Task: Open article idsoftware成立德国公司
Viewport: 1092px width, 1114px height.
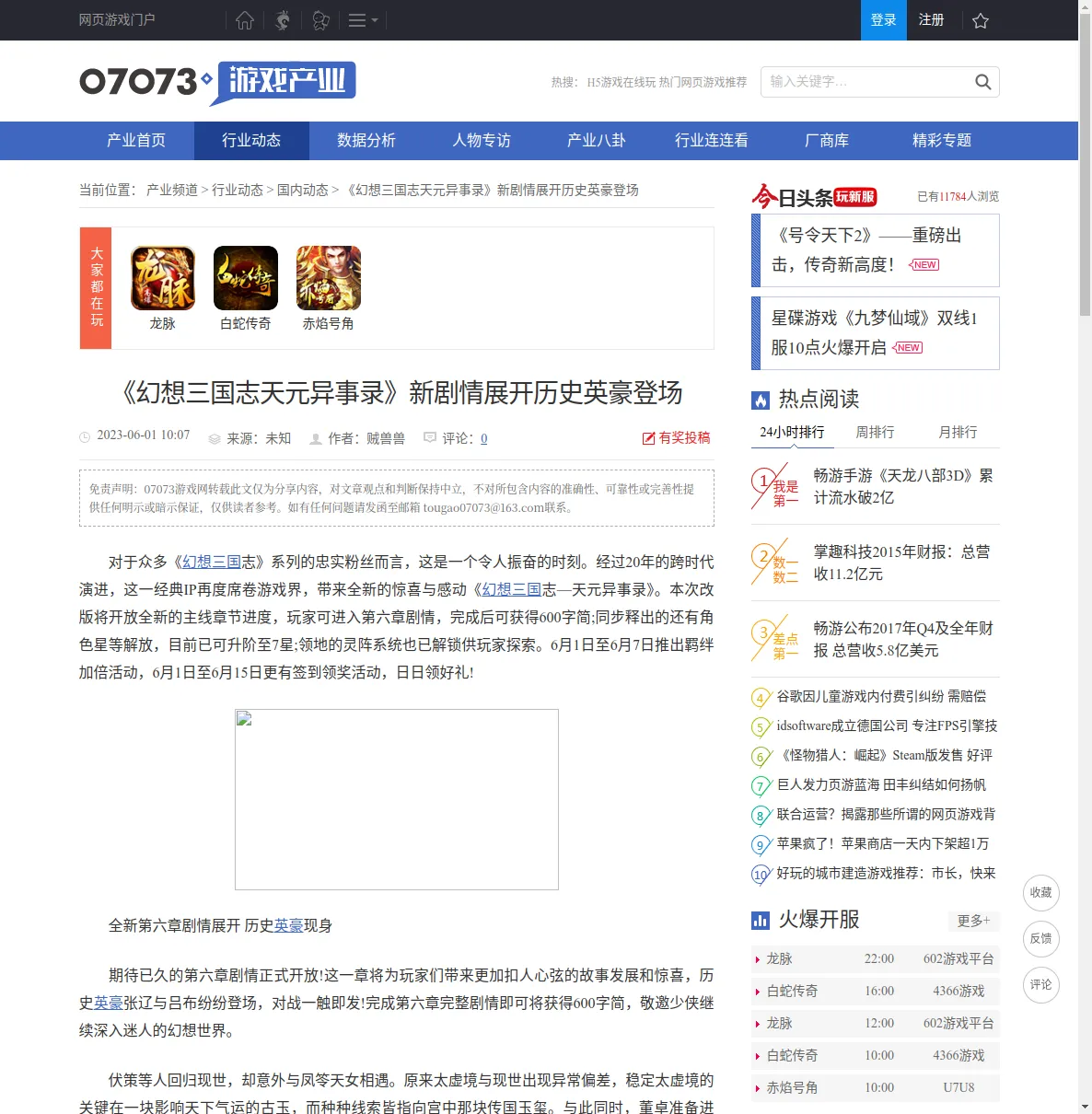Action: coord(887,726)
